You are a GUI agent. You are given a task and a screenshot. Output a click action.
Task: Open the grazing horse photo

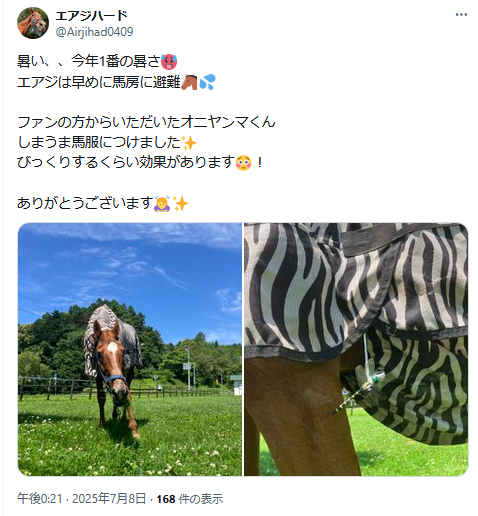(x=130, y=349)
